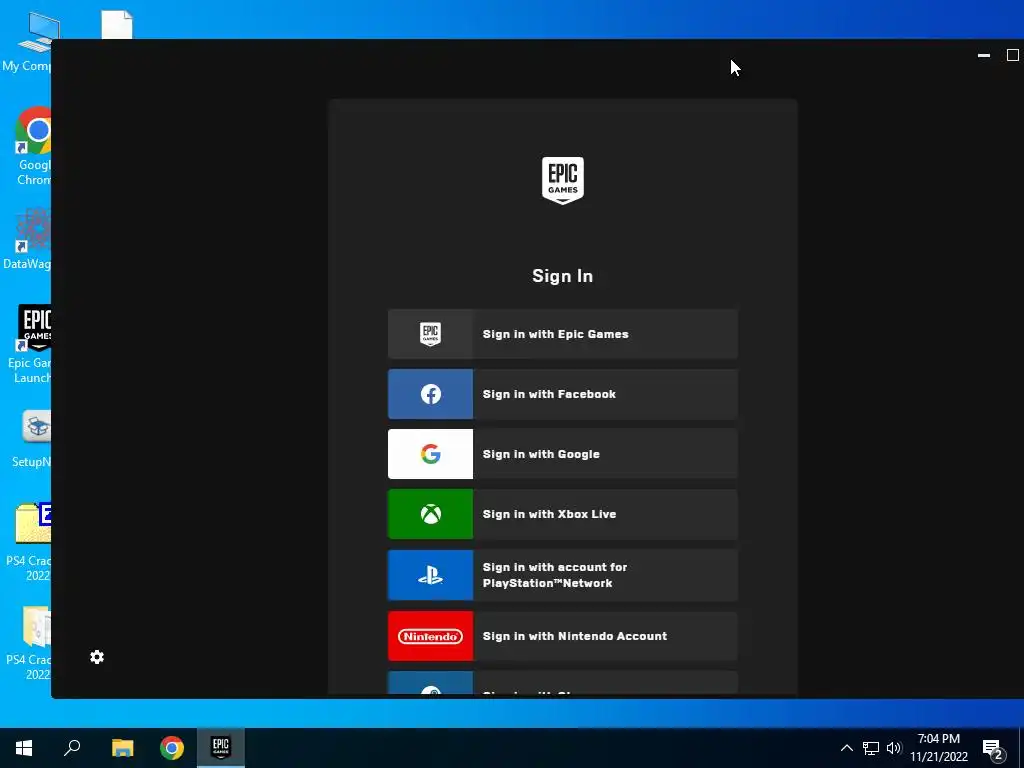Select the DataWag desktop shortcut

tap(27, 238)
